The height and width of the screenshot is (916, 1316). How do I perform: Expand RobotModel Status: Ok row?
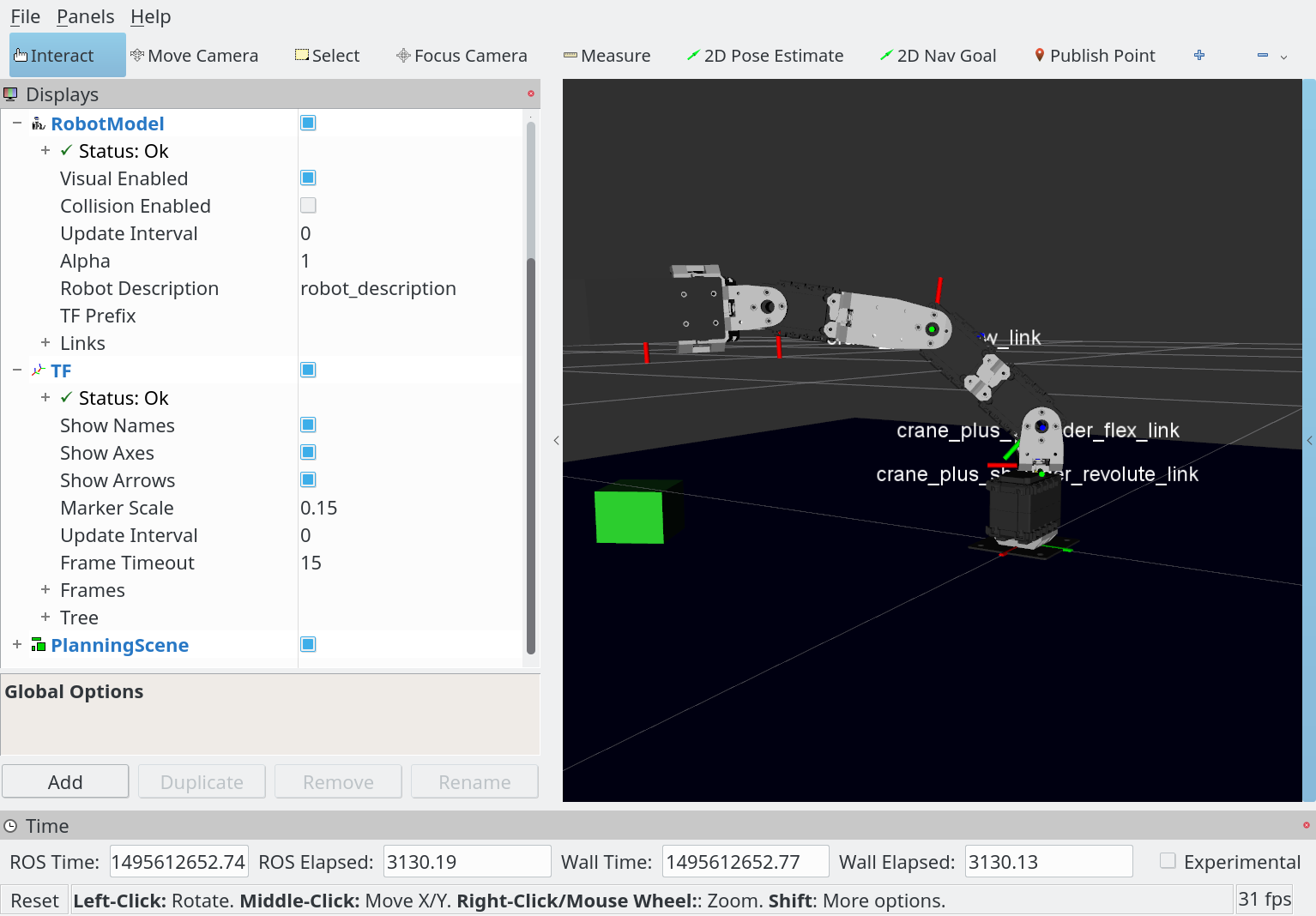tap(45, 150)
